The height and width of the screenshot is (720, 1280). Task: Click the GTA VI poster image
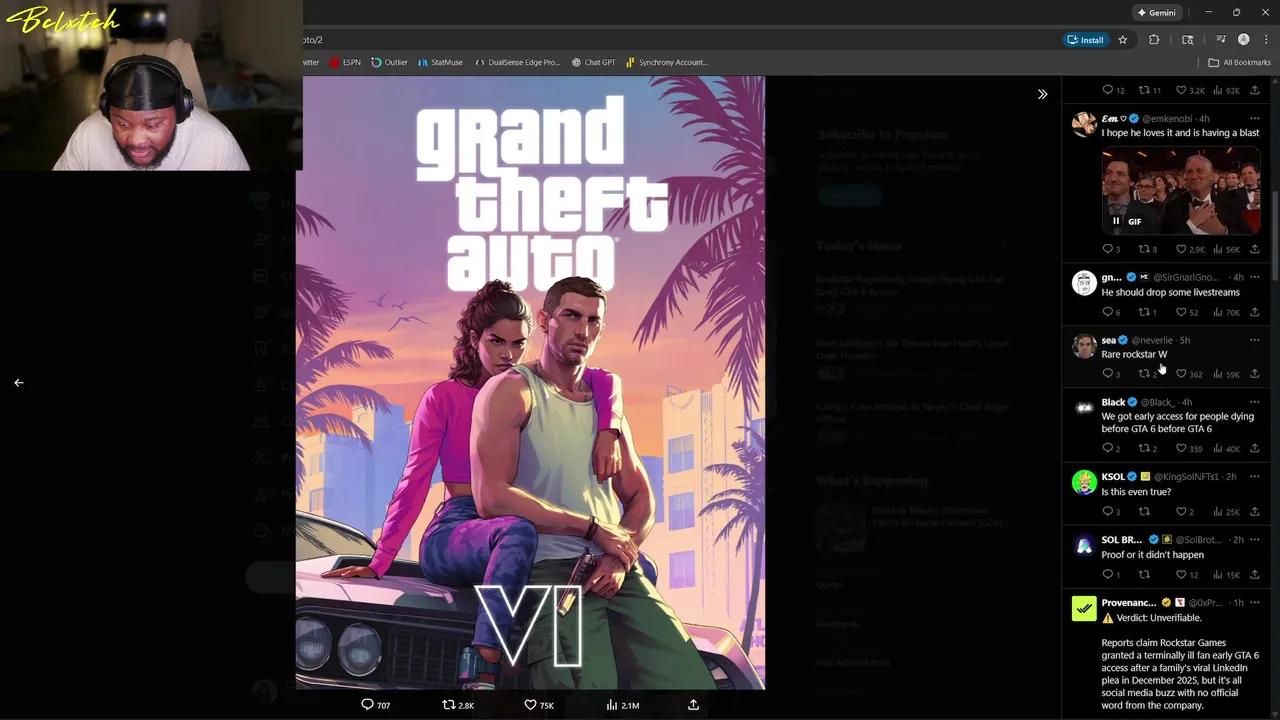(x=530, y=382)
